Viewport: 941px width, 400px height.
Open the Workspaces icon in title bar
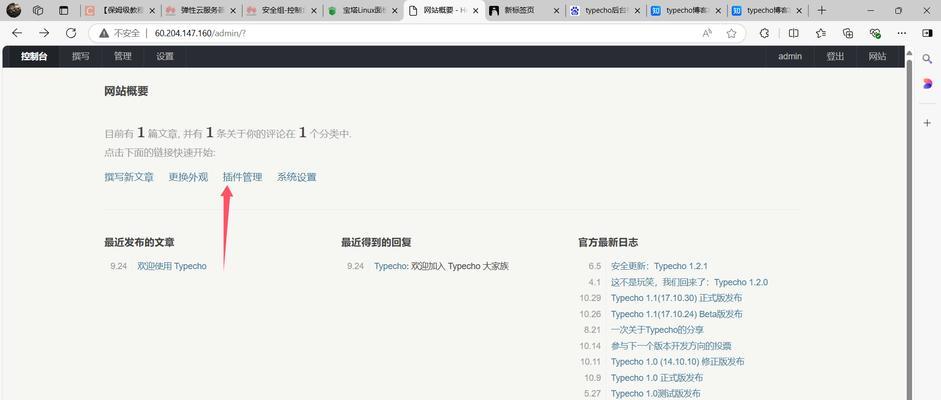click(x=38, y=10)
